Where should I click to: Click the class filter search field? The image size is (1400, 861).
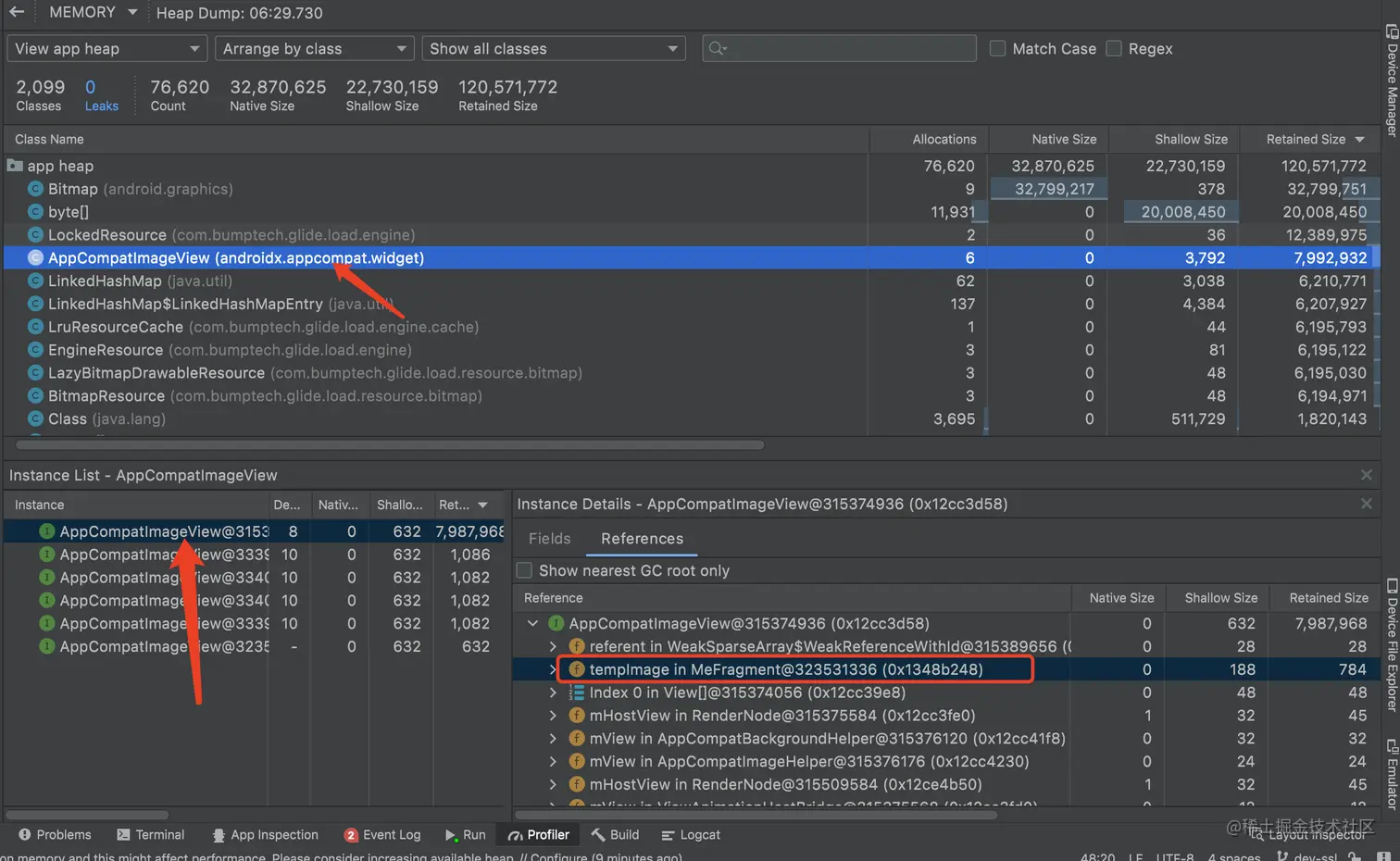pyautogui.click(x=839, y=48)
